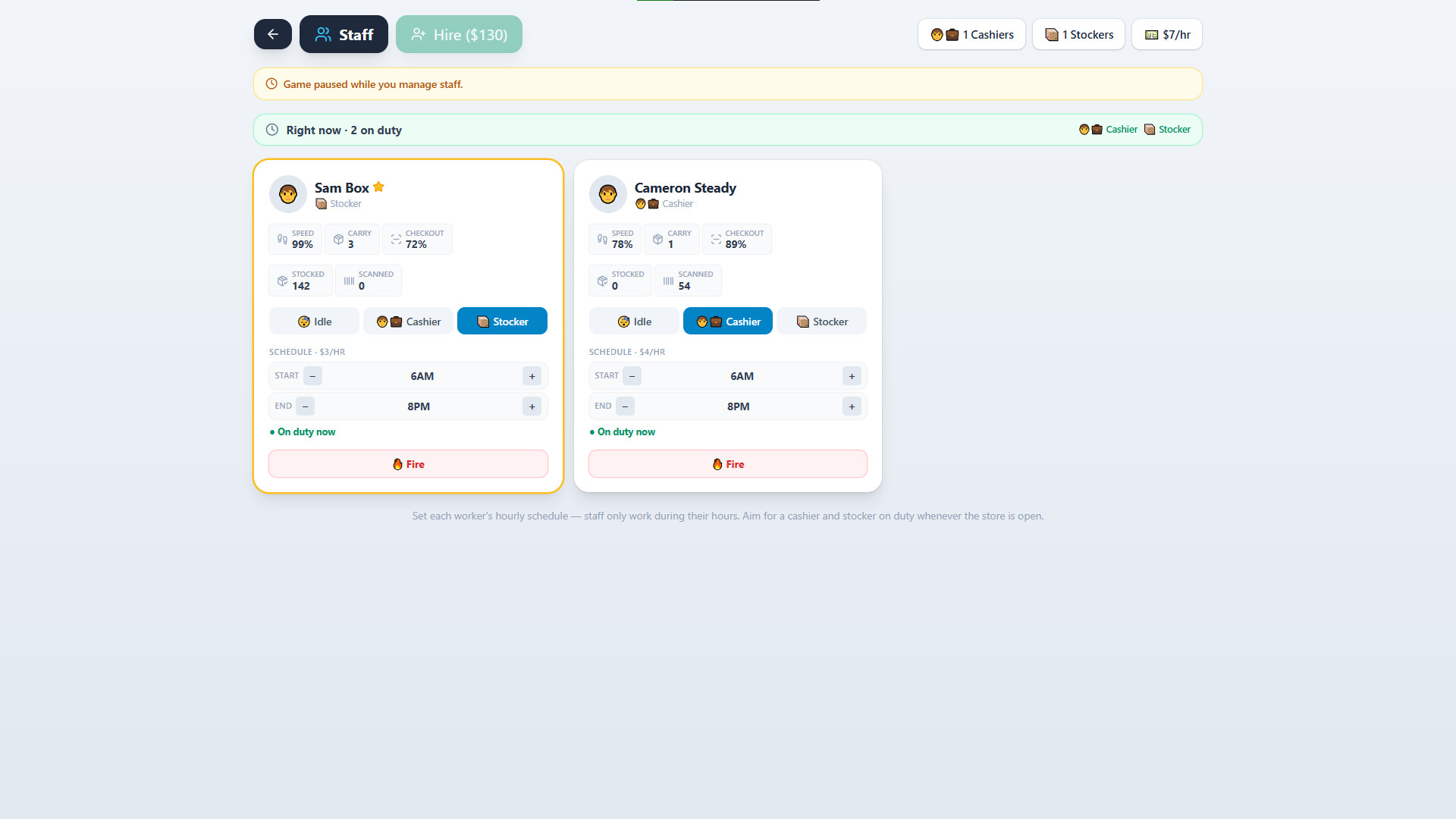Click Sam Box's Scanned 0 stat
Screen dimensions: 1456x819
pos(369,281)
